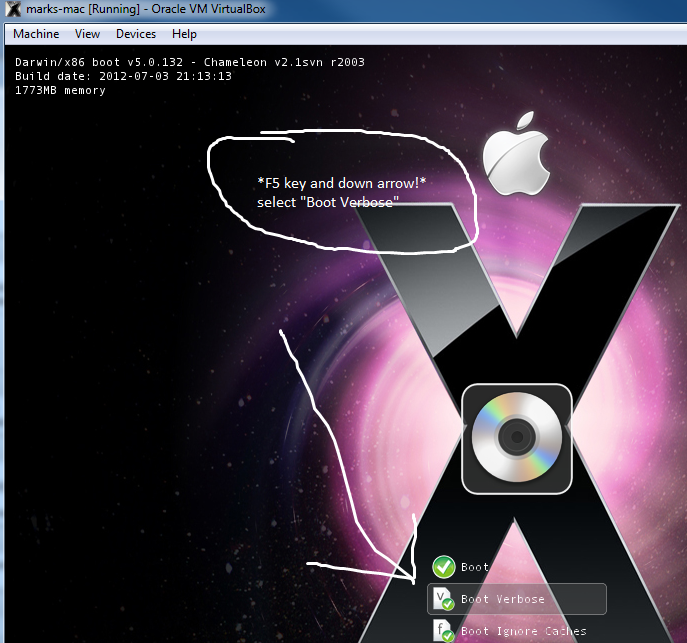Click the "1773MB memory" text
Image resolution: width=687 pixels, height=643 pixels.
click(60, 90)
